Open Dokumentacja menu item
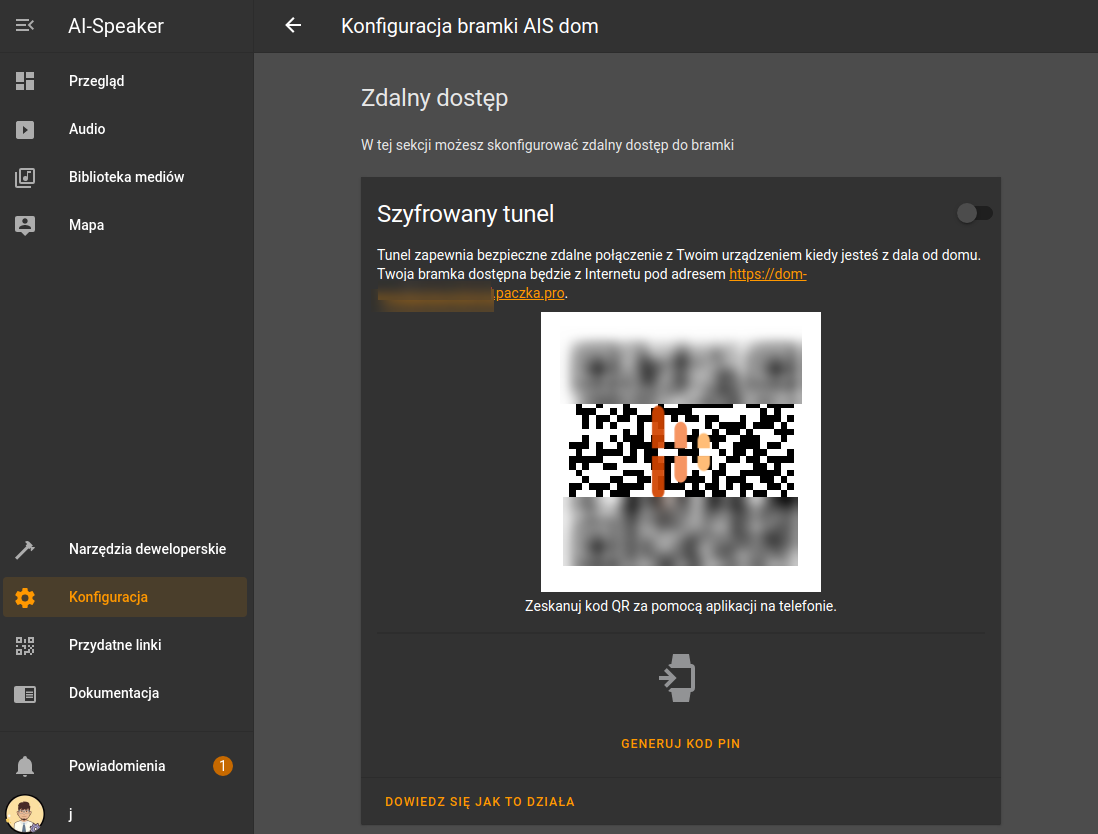The image size is (1098, 834). pos(126,693)
